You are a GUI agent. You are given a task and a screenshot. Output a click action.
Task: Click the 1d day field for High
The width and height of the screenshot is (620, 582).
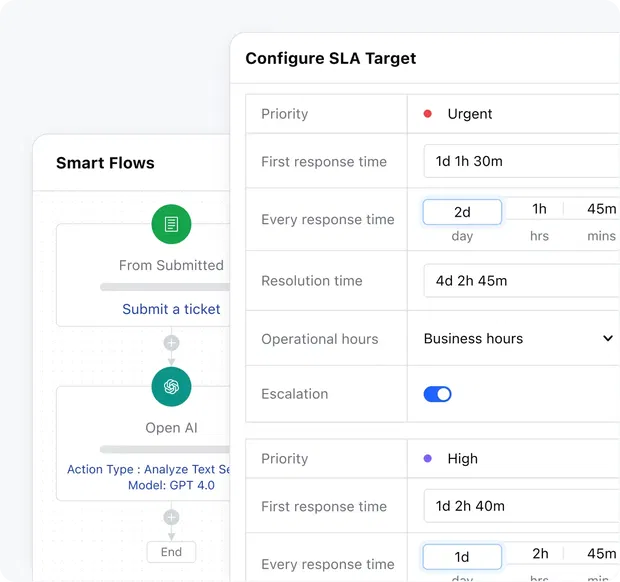tap(462, 557)
